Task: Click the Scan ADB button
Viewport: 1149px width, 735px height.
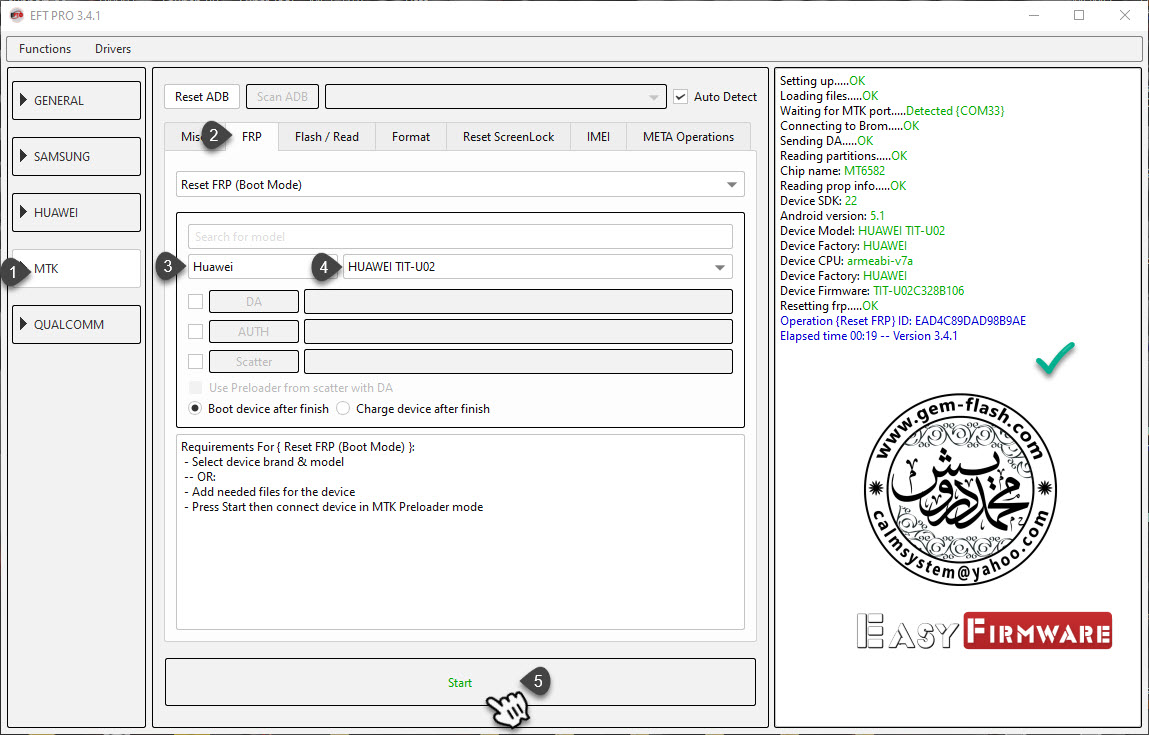Action: 282,97
